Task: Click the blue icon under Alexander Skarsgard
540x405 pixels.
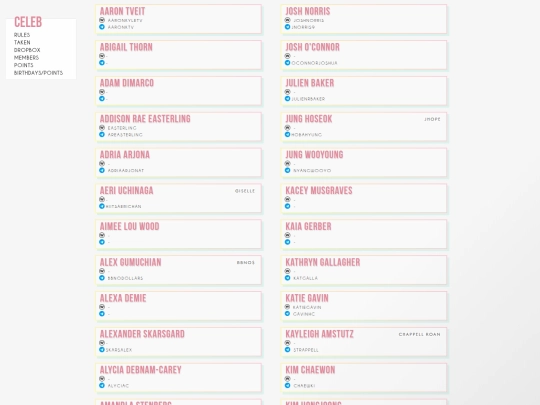Action: pyautogui.click(x=102, y=350)
